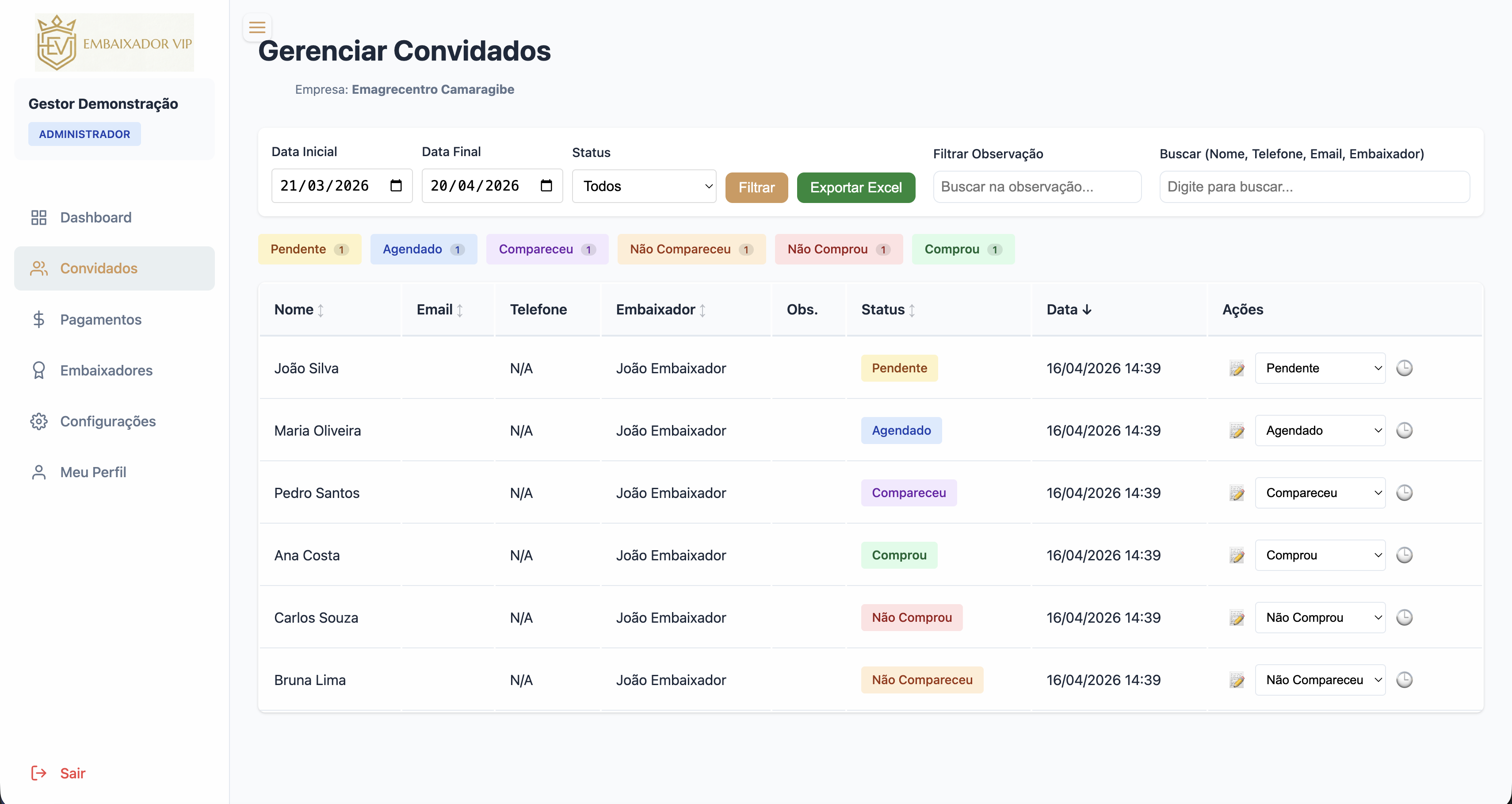Click the Filtrar Observação search field
This screenshot has height=804, width=1512.
pyautogui.click(x=1037, y=186)
